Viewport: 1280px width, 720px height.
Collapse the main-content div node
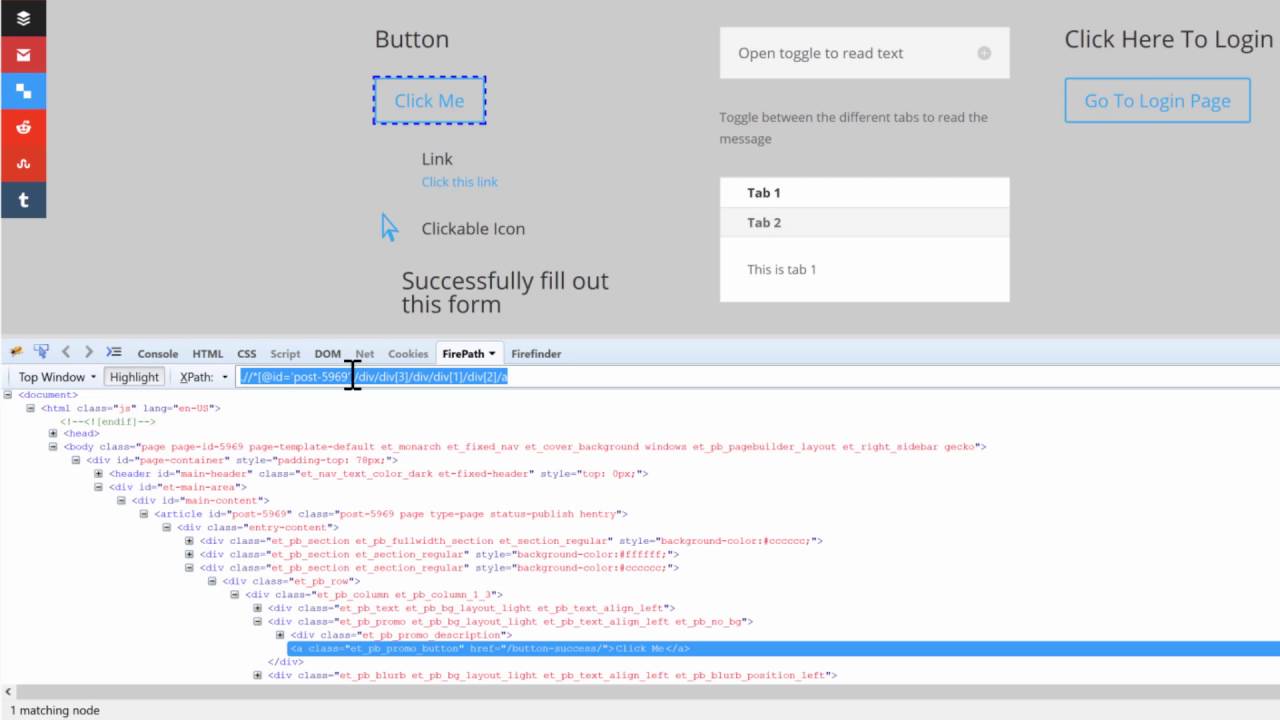121,500
